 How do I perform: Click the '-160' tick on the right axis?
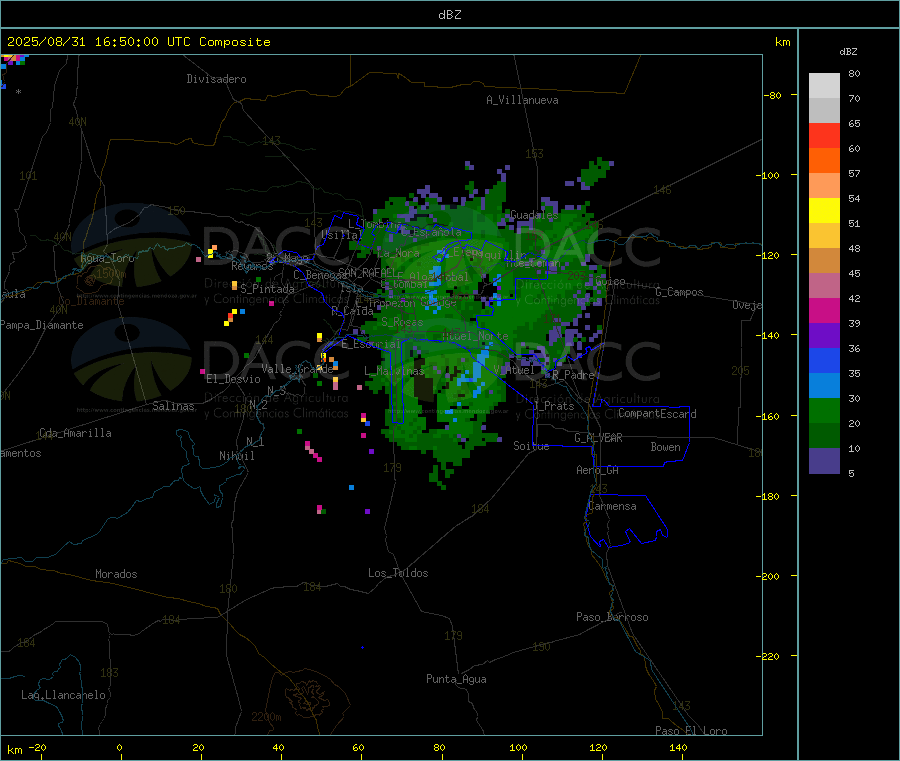pos(767,416)
